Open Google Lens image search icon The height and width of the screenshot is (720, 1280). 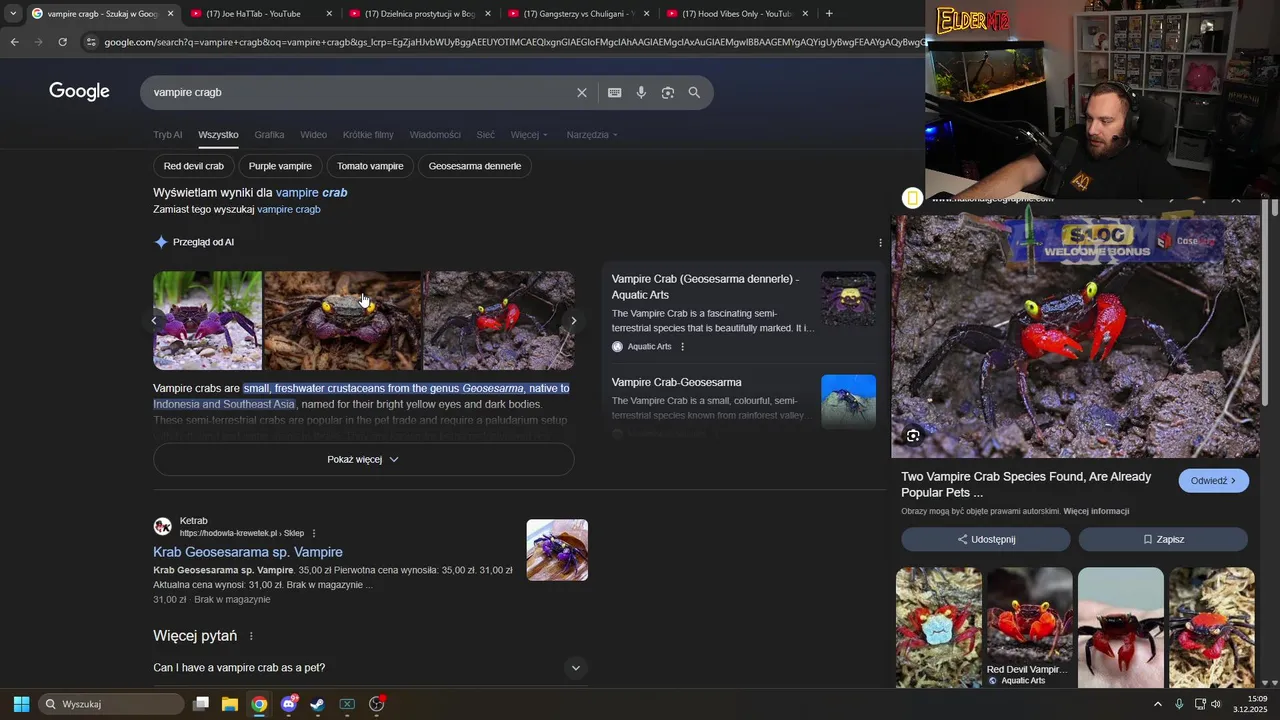point(668,92)
